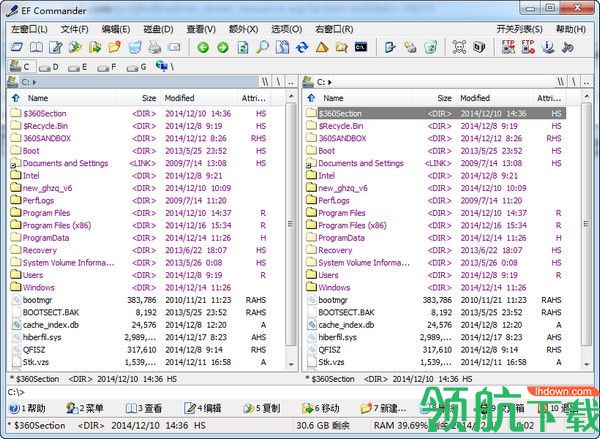
Task: Click the FTP connect toolbar icon
Action: (x=508, y=47)
